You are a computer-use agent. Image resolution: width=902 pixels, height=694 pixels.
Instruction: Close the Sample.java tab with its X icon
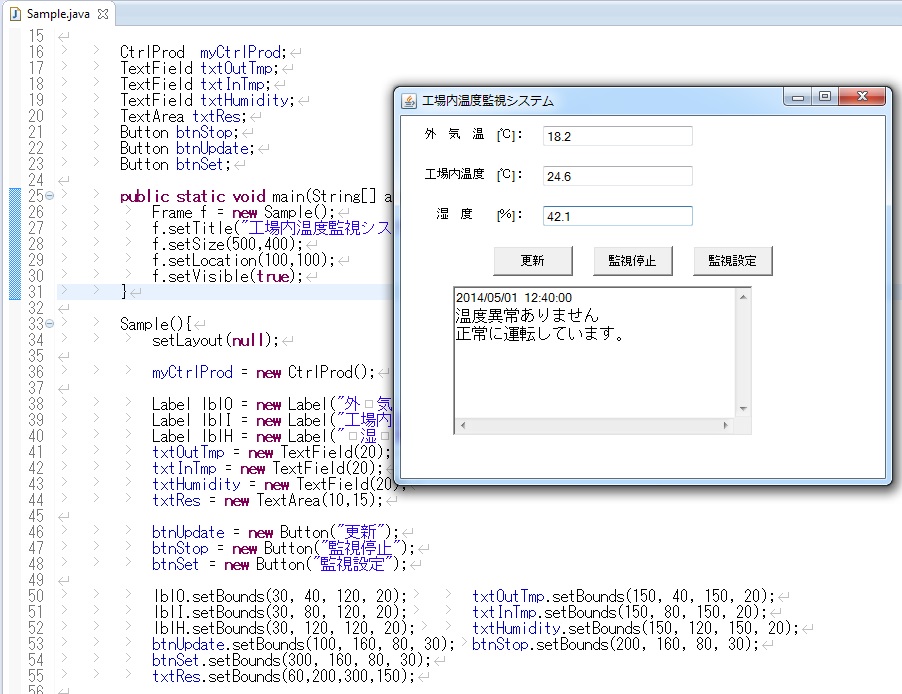pyautogui.click(x=103, y=14)
